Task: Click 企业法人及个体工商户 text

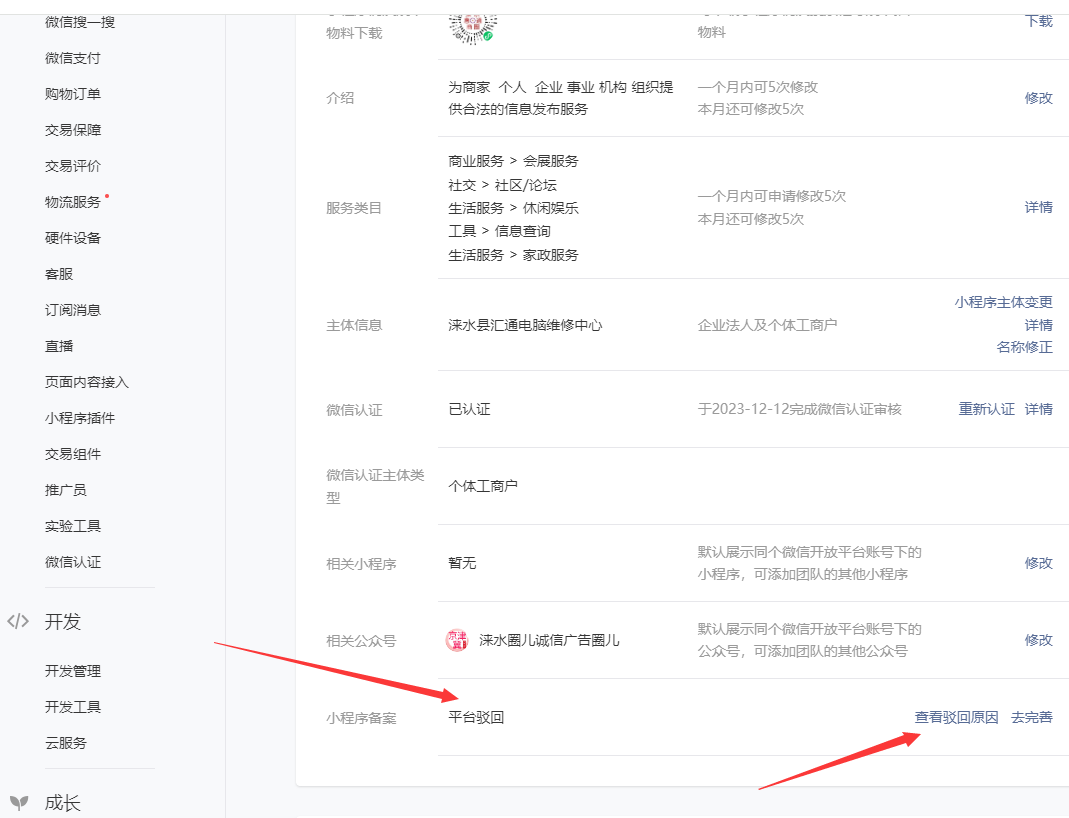Action: (x=767, y=325)
